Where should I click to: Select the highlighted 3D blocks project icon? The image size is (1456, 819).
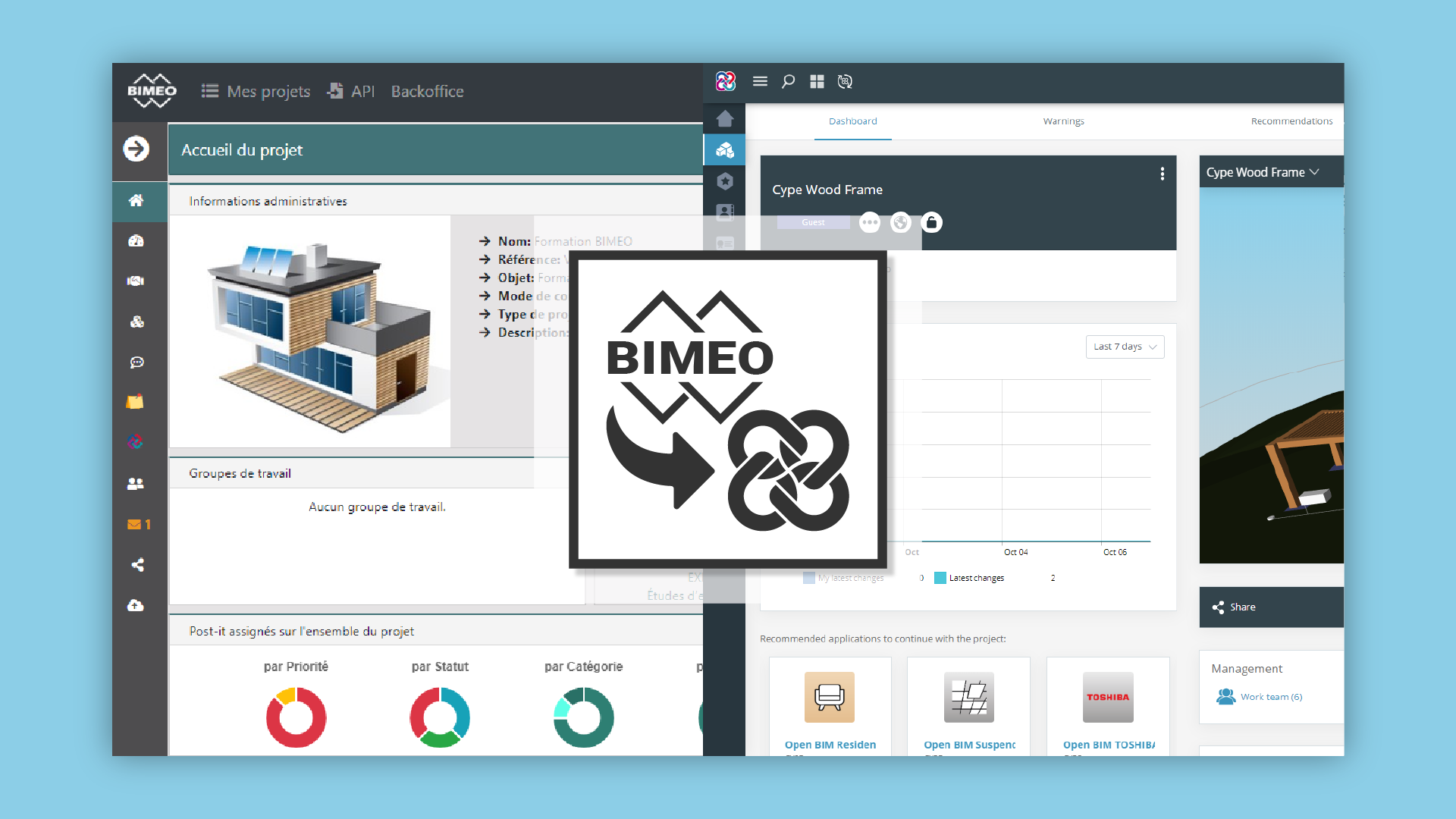725,149
